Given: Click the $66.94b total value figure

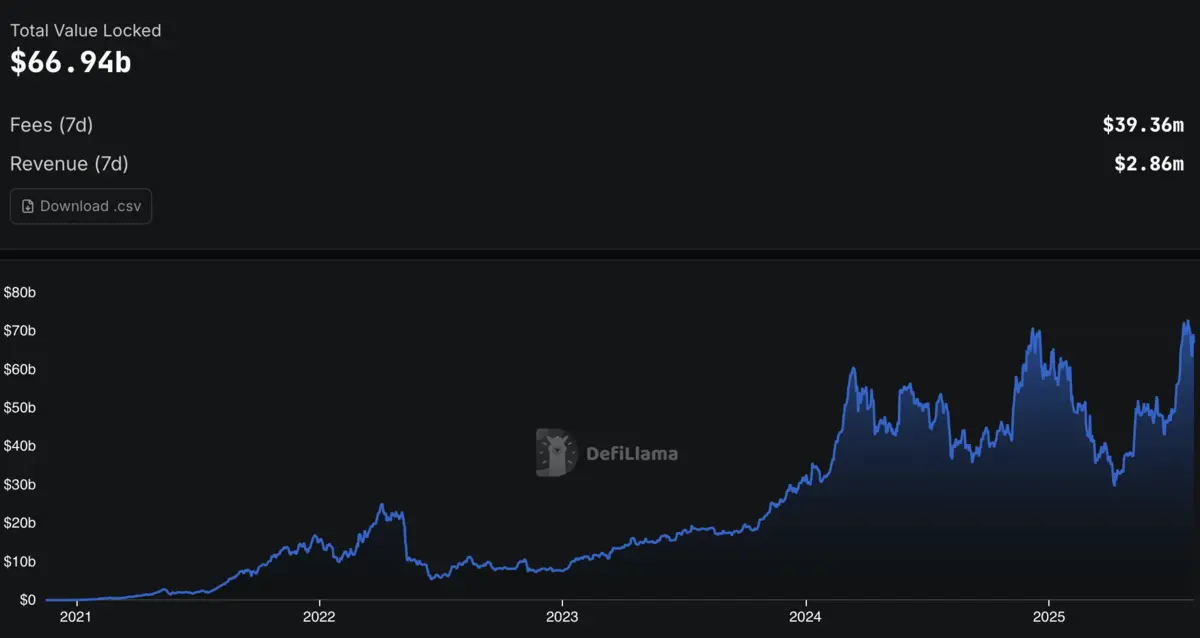Looking at the screenshot, I should click(x=71, y=62).
